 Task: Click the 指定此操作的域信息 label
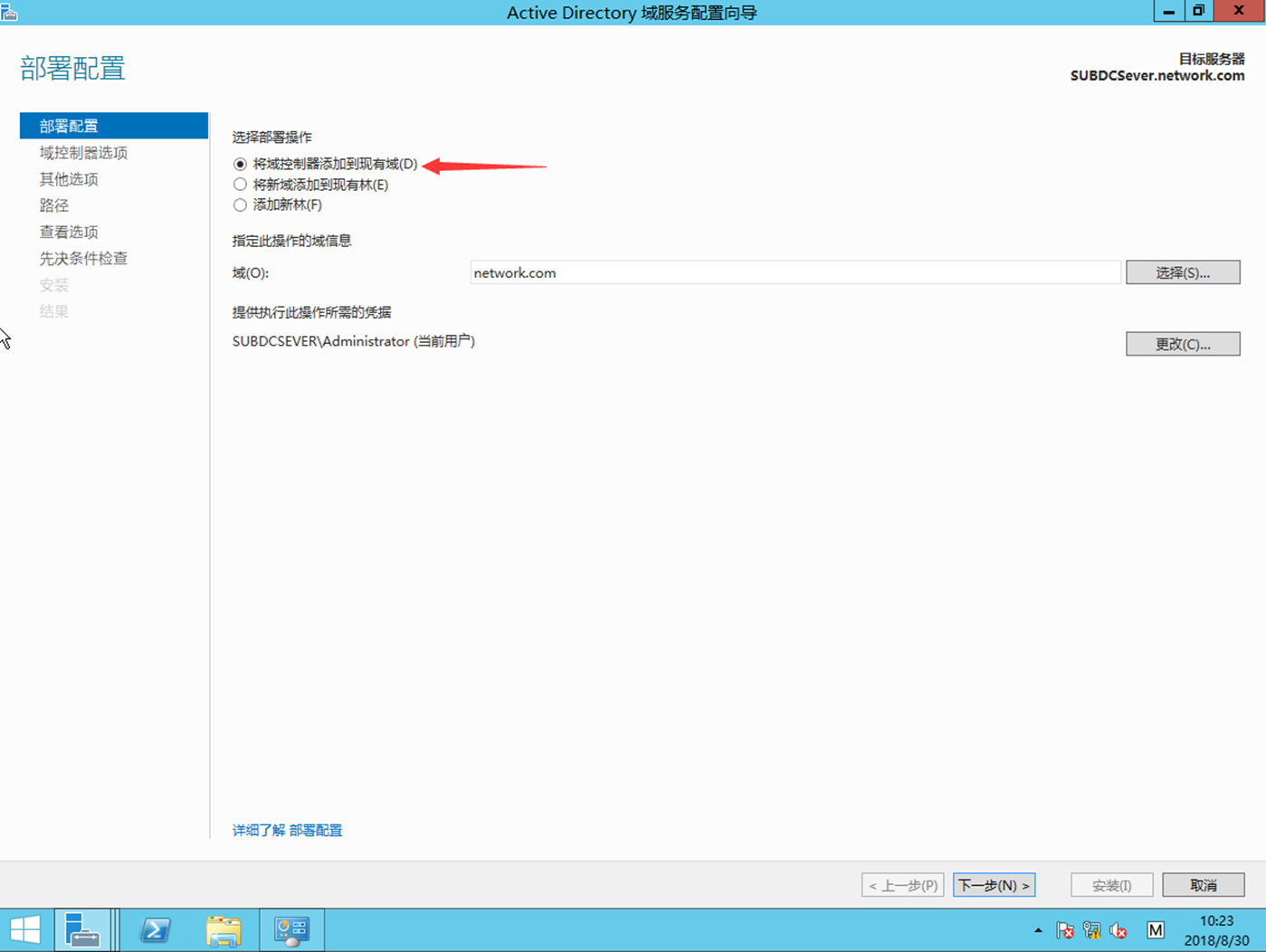(x=291, y=241)
